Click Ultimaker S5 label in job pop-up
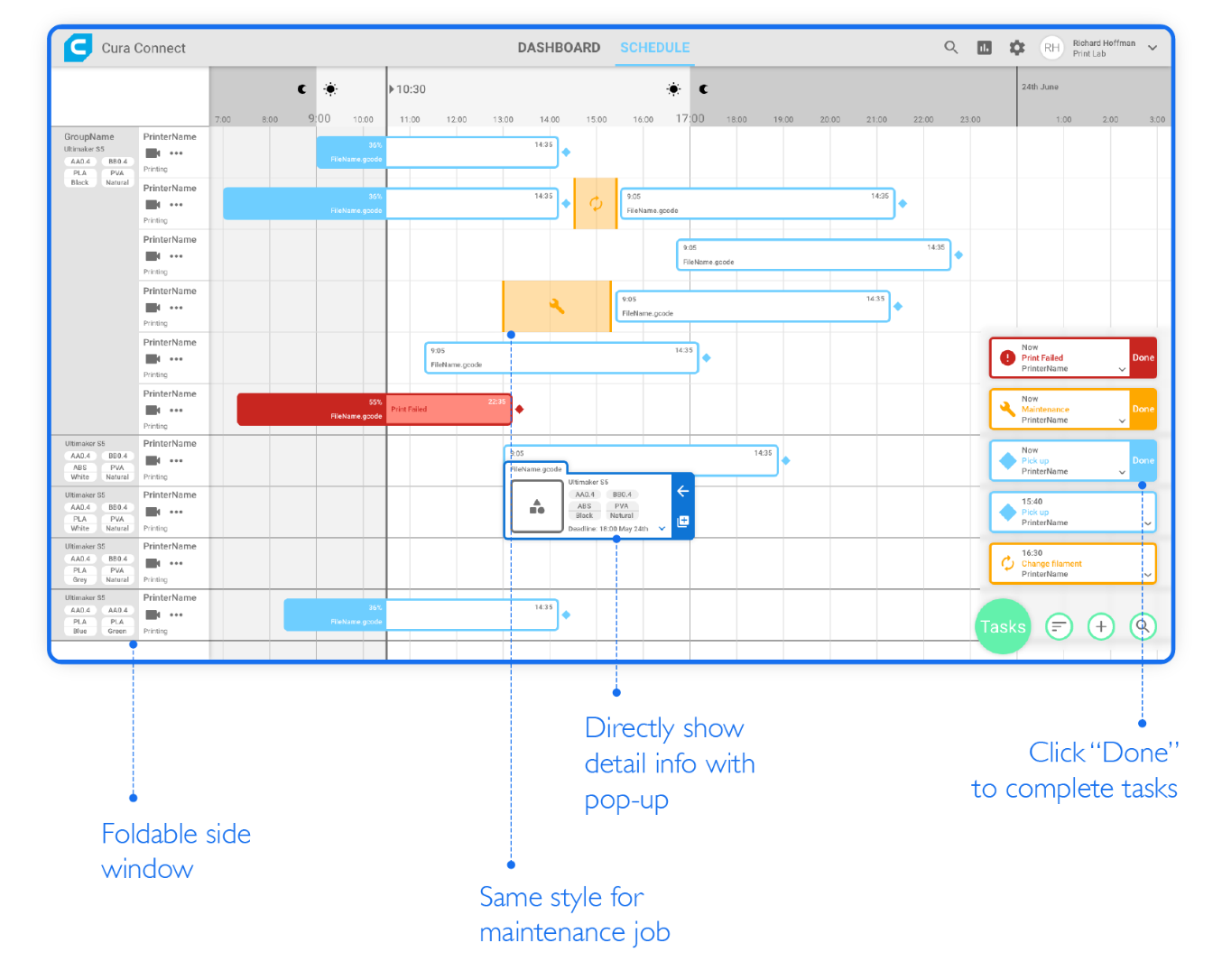1222x980 pixels. pos(588,483)
